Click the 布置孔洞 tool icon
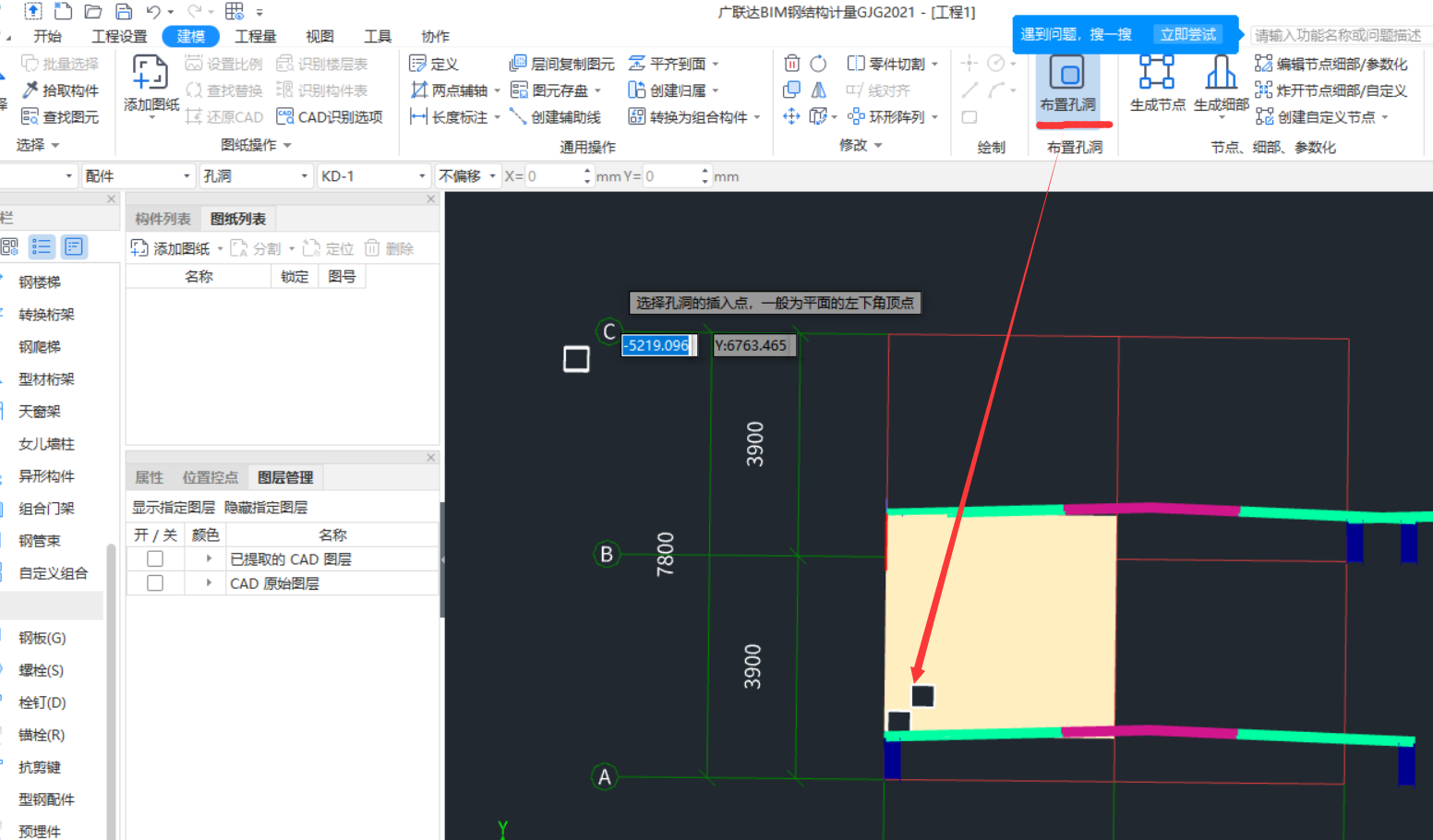Viewport: 1433px width, 840px height. click(1066, 73)
